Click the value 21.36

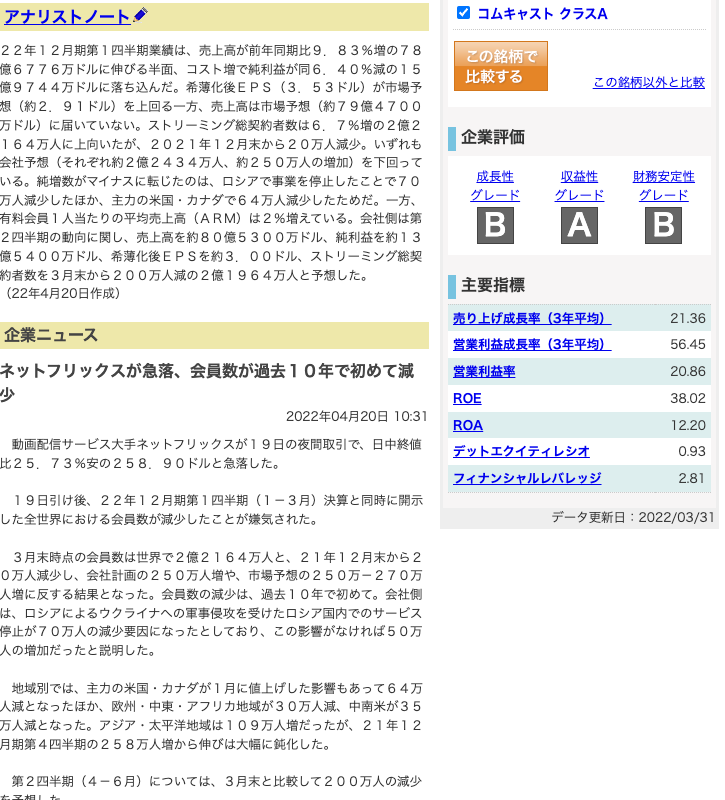687,318
